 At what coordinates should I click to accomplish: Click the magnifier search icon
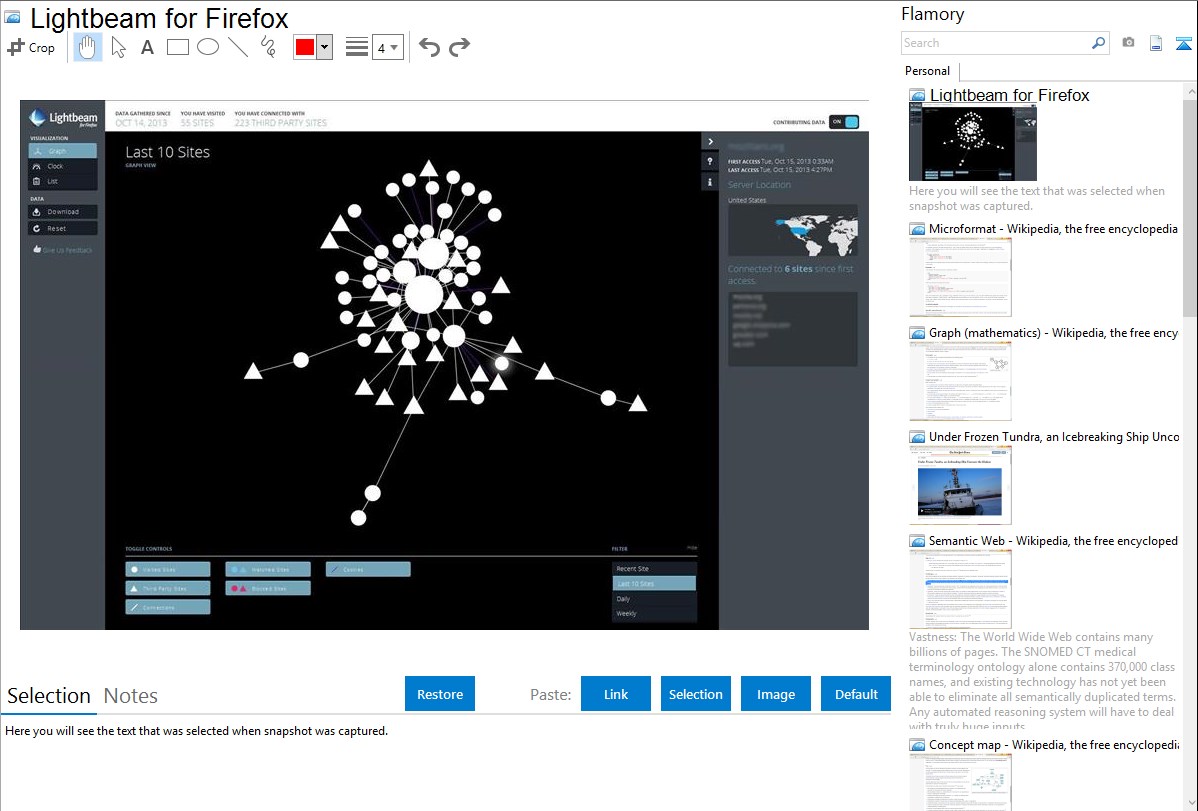(1099, 43)
